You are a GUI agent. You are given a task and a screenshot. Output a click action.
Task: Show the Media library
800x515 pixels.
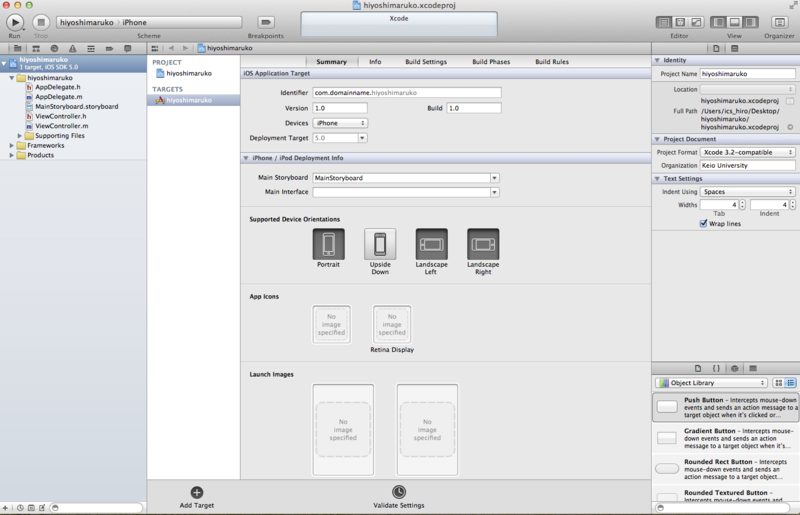(x=753, y=369)
